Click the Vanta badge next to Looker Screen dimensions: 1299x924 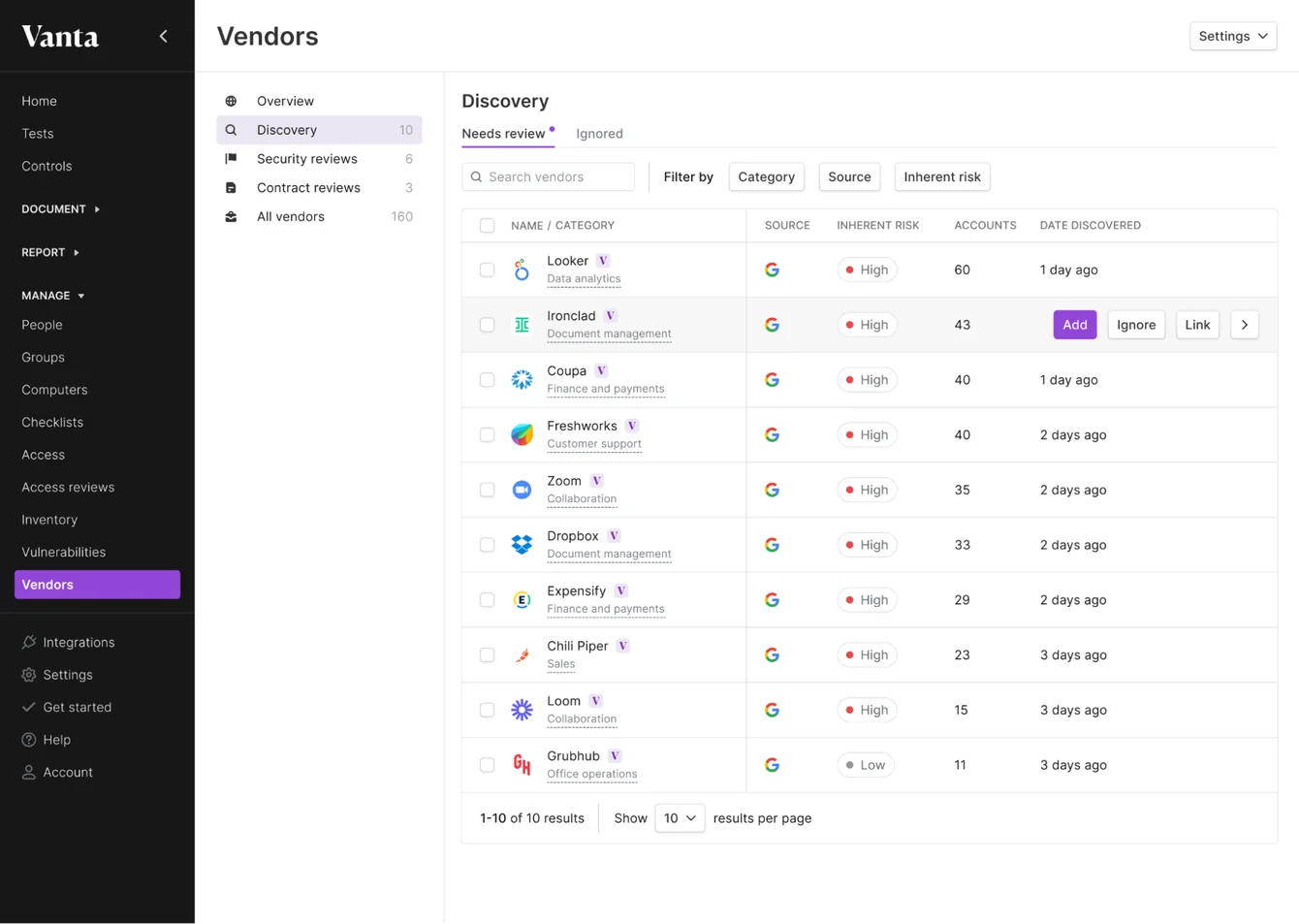[x=603, y=261]
